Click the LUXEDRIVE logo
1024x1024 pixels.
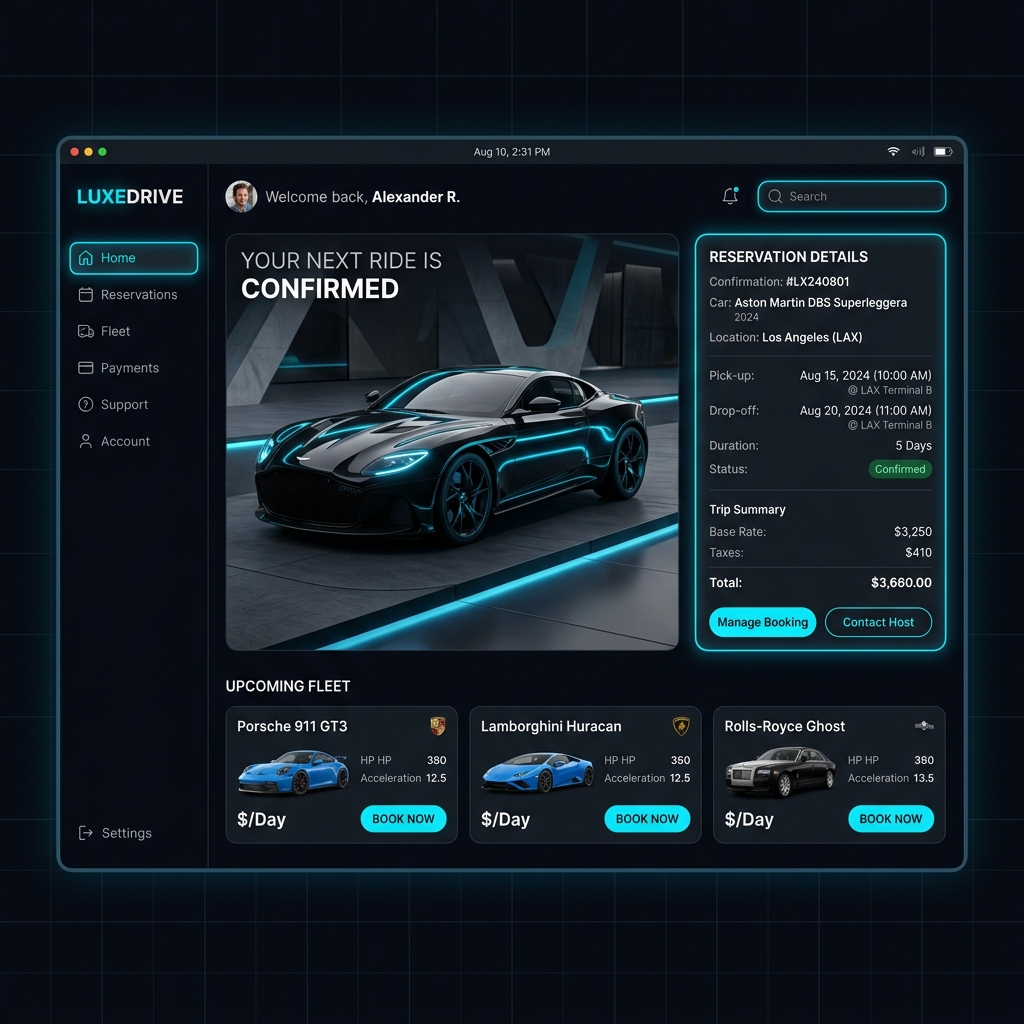pos(130,197)
